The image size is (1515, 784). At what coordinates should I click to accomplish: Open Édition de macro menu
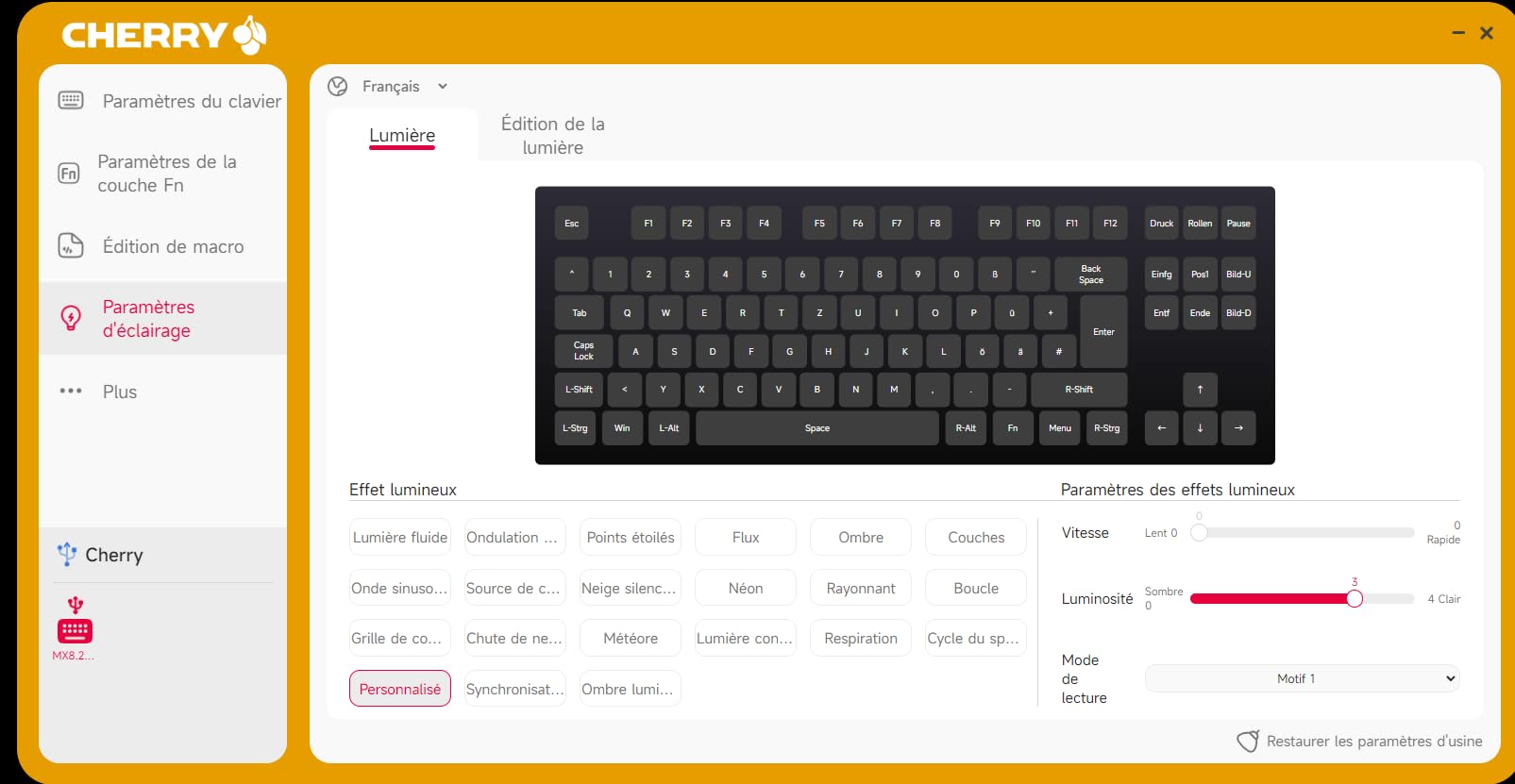coord(162,246)
